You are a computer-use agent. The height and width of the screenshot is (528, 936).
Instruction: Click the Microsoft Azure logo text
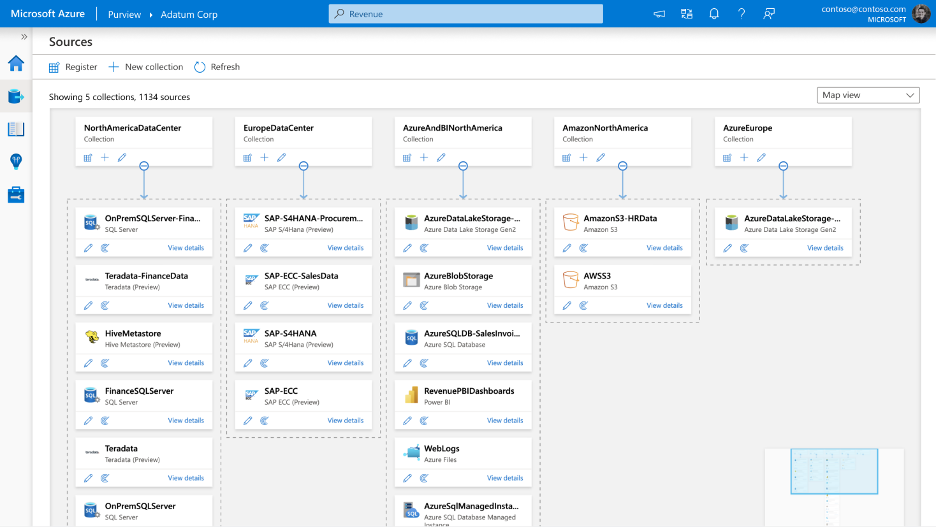(x=48, y=14)
